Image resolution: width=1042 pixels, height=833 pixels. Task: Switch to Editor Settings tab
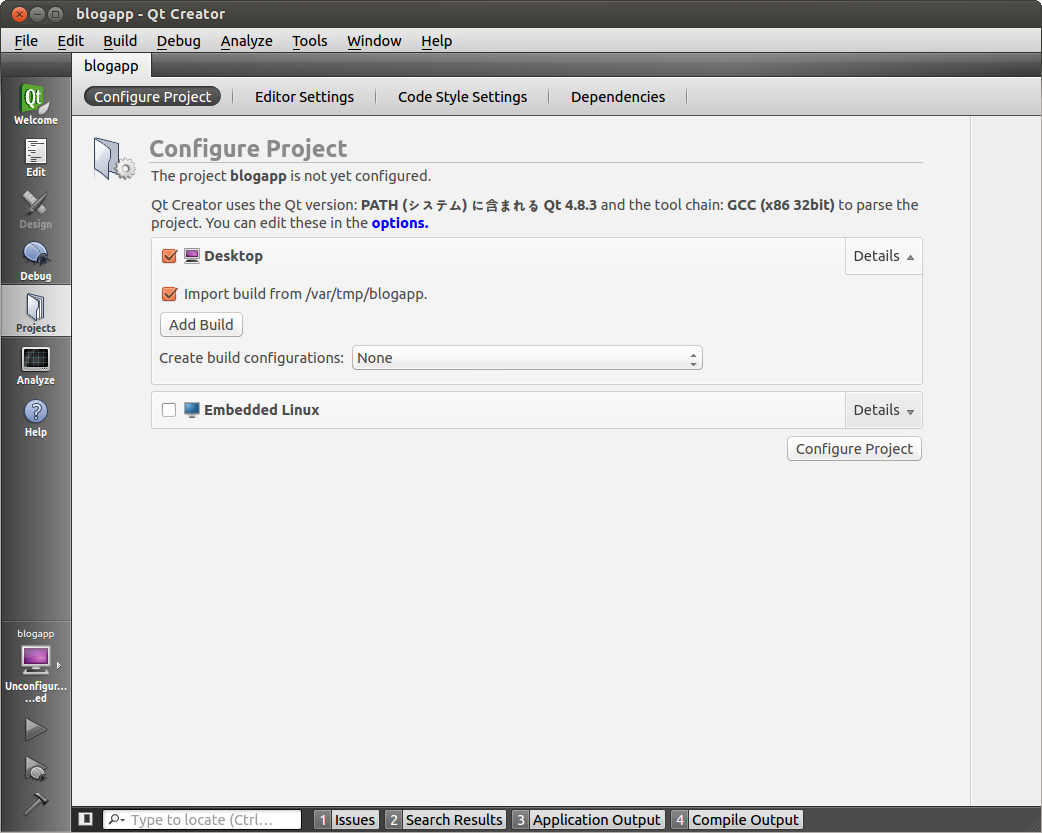[304, 96]
